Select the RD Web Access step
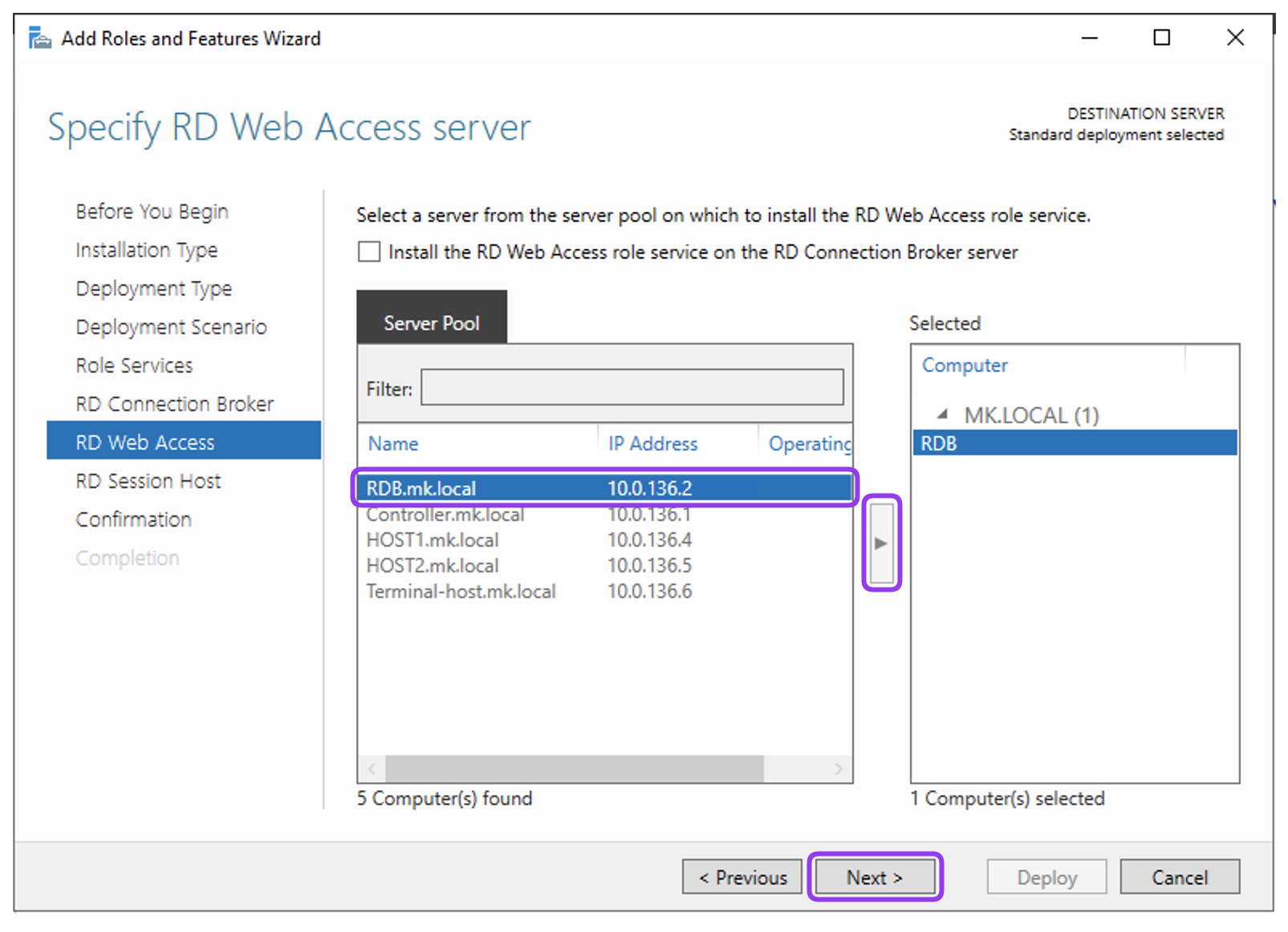This screenshot has height=932, width=1288. pos(184,441)
